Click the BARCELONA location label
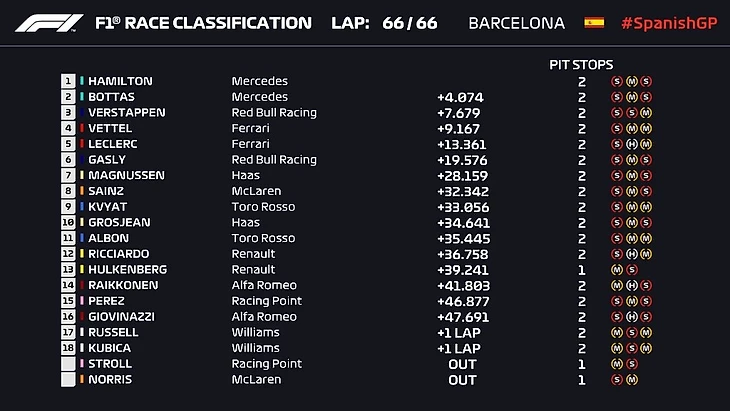The image size is (730, 411). pos(516,23)
